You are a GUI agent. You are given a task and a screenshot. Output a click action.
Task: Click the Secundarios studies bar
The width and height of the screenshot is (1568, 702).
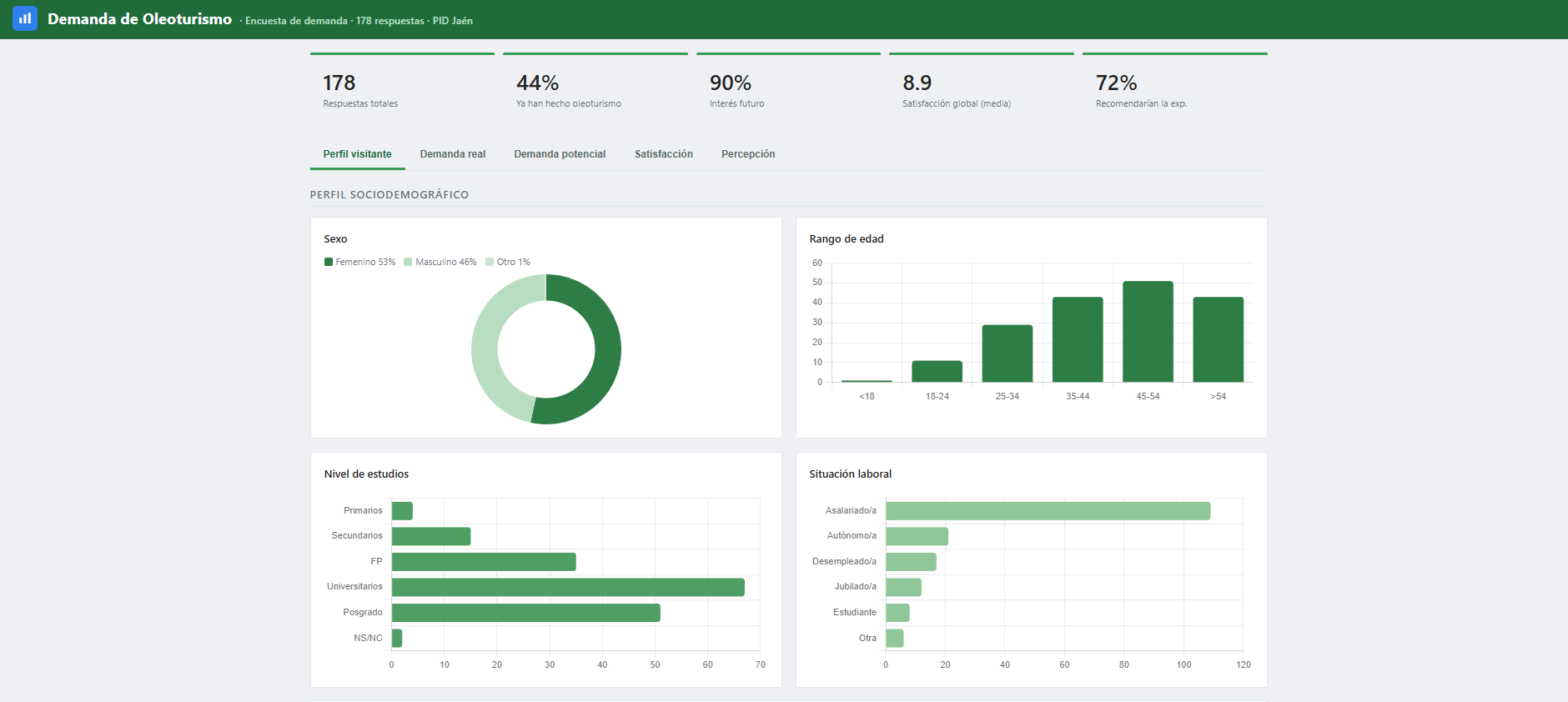tap(431, 536)
